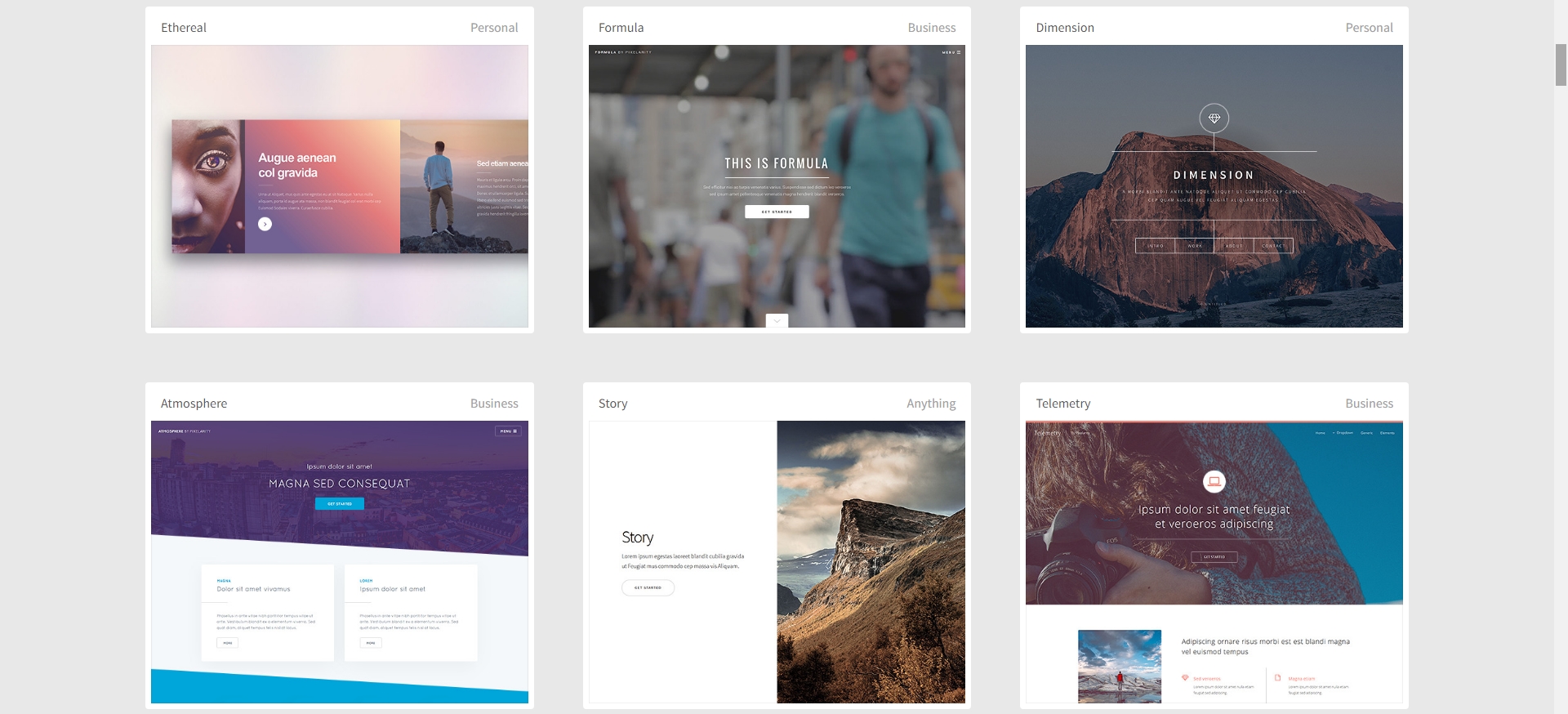Select Work in Dimension preview navigation

point(1194,246)
